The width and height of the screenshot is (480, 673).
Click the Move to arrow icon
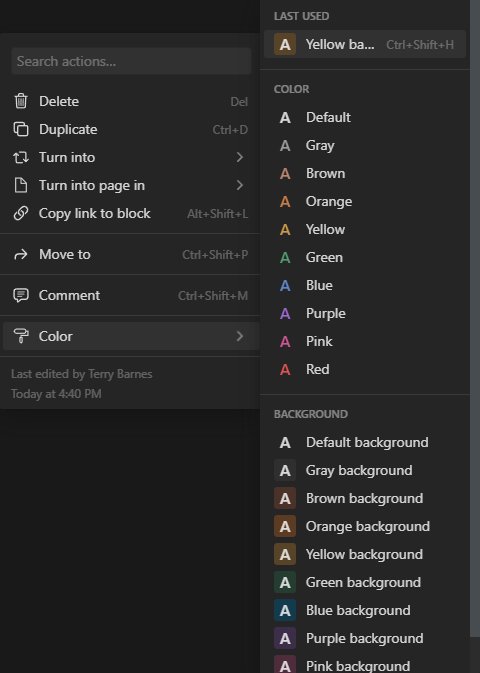pos(21,255)
